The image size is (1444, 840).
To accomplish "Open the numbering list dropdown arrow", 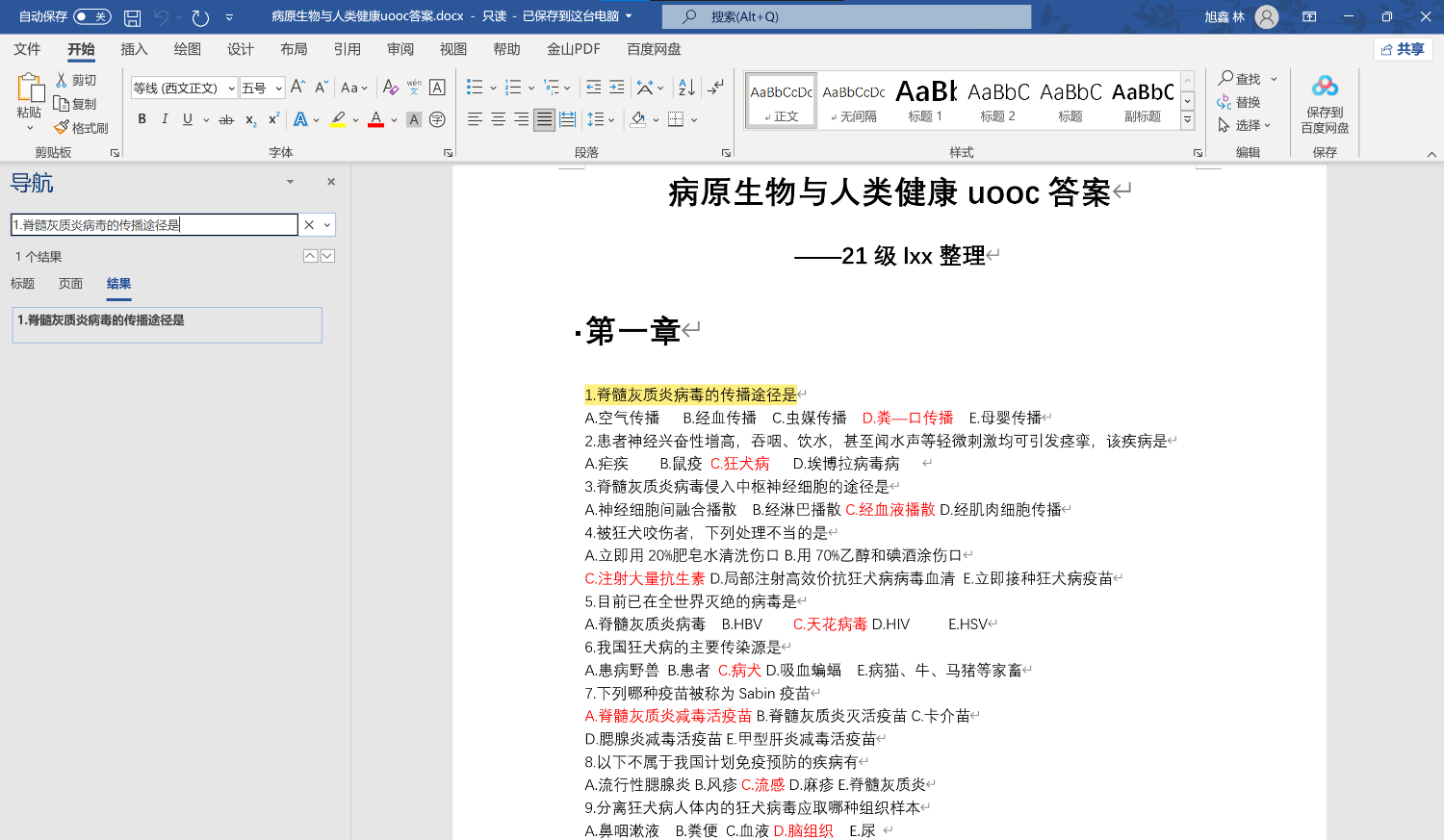I will pyautogui.click(x=531, y=89).
